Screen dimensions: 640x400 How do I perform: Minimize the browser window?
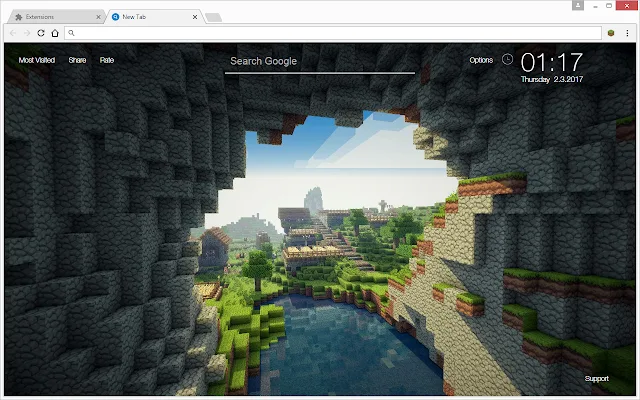click(595, 6)
